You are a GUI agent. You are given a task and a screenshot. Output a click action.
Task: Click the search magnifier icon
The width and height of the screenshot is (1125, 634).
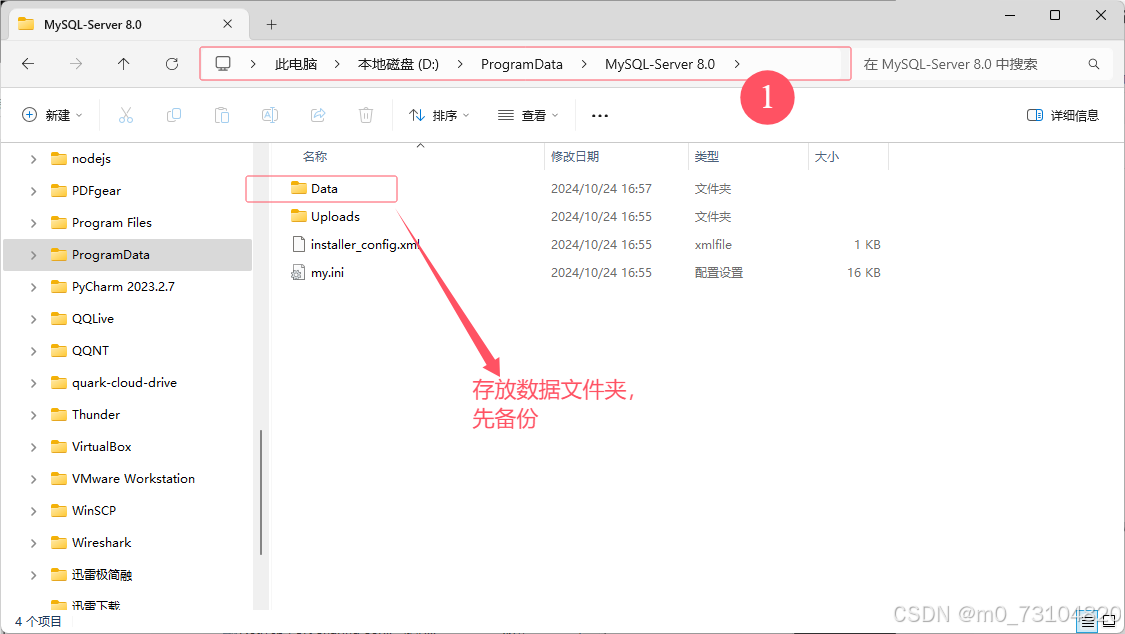(x=1093, y=64)
